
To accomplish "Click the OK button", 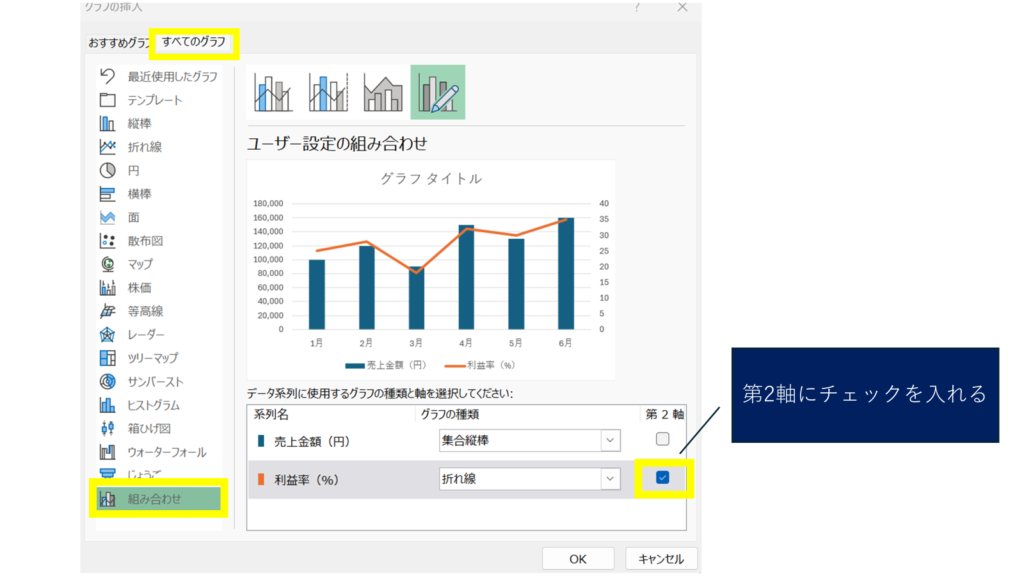I will click(578, 559).
